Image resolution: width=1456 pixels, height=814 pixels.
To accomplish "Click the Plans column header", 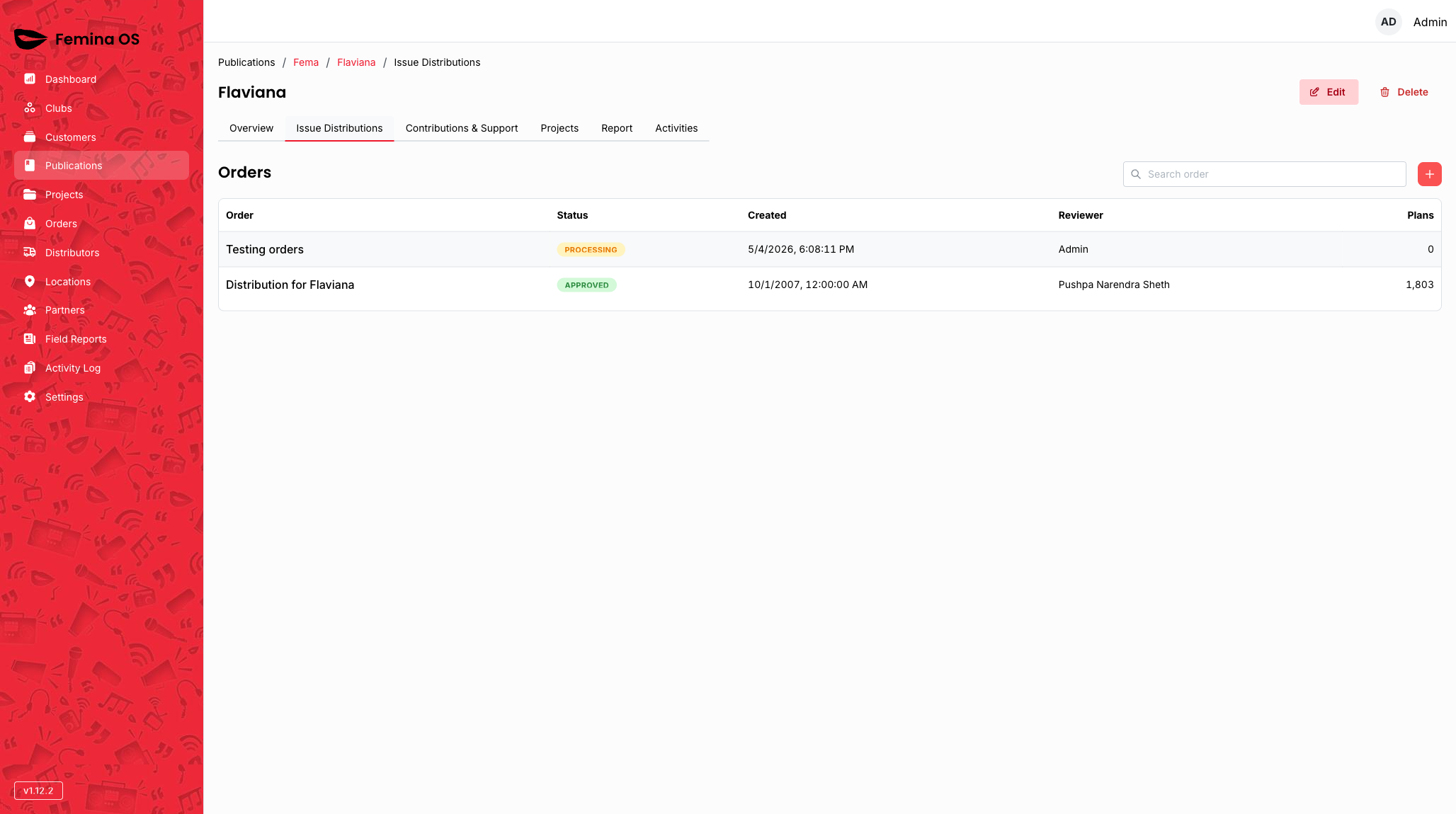I will point(1420,215).
